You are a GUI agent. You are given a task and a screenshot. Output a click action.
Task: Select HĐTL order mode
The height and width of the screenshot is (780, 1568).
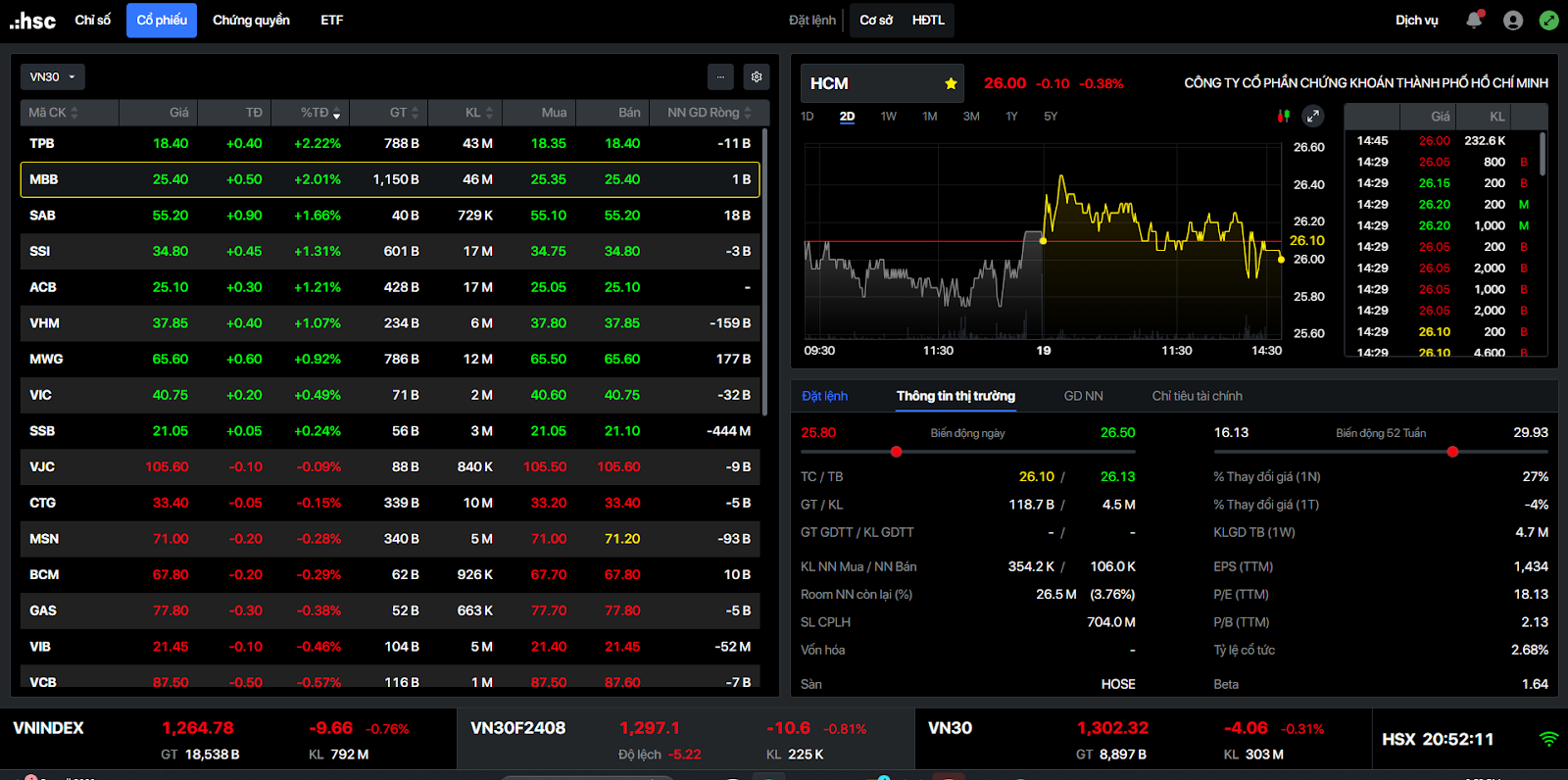point(928,20)
